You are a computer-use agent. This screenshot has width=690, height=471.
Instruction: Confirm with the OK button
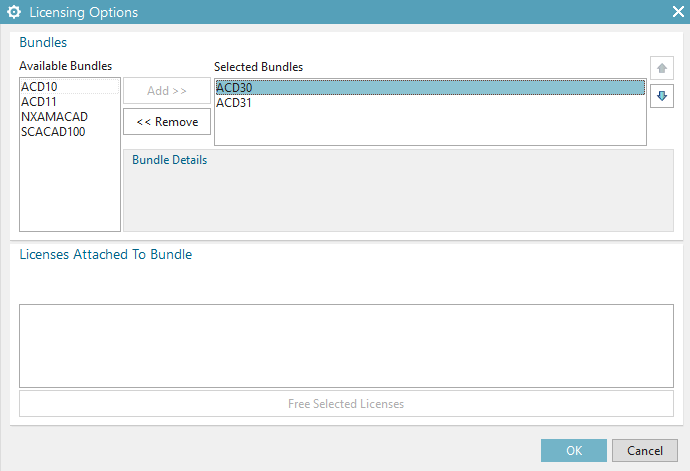573,450
